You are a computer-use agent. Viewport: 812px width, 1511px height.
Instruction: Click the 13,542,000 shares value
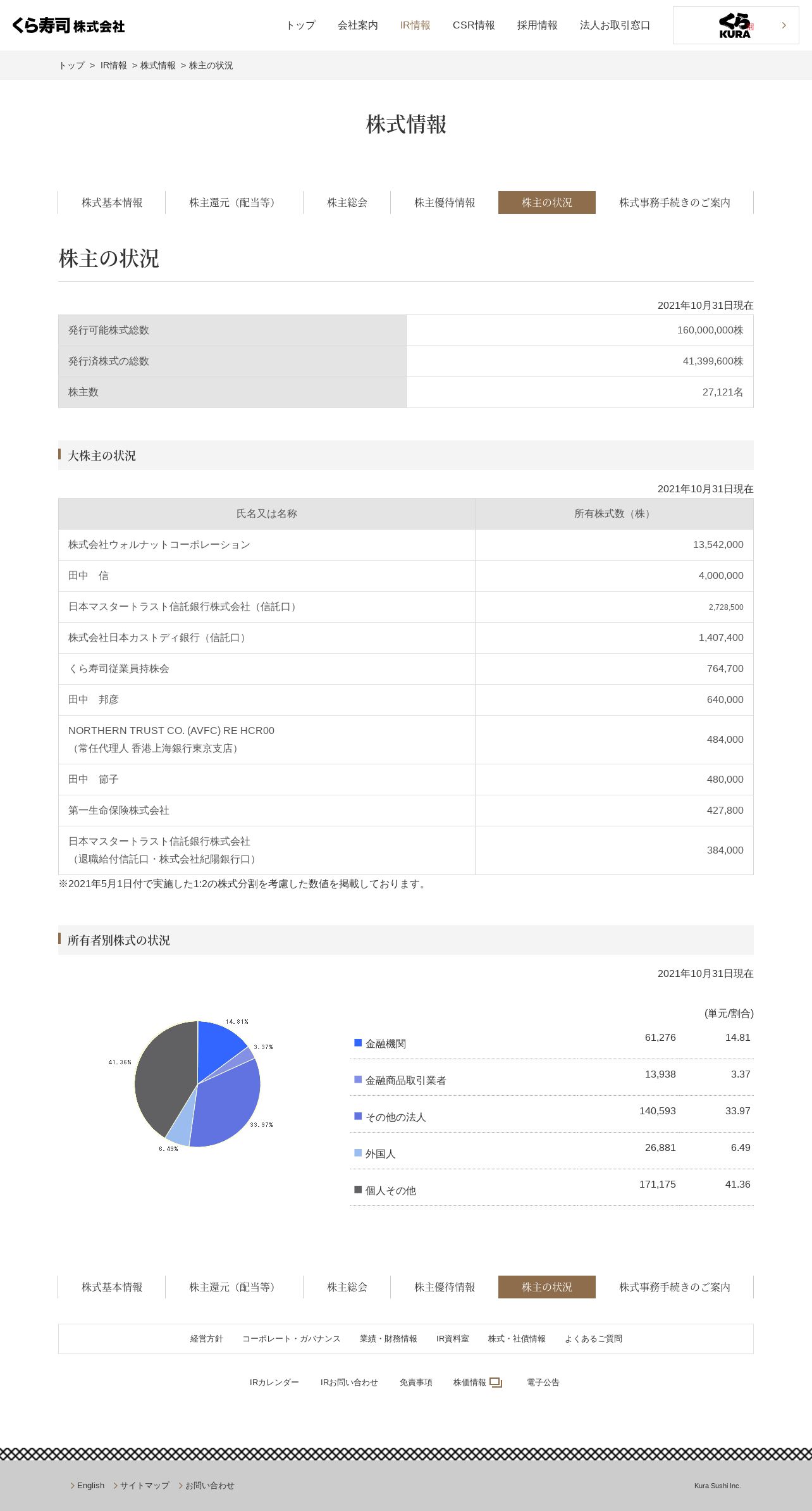tap(718, 545)
